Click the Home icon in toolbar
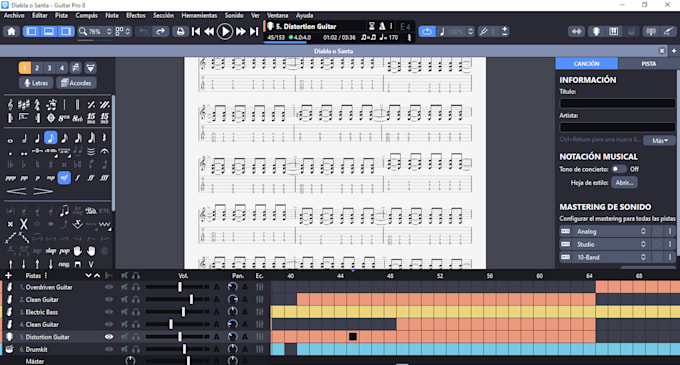Screen dimensions: 680x365 coord(11,31)
